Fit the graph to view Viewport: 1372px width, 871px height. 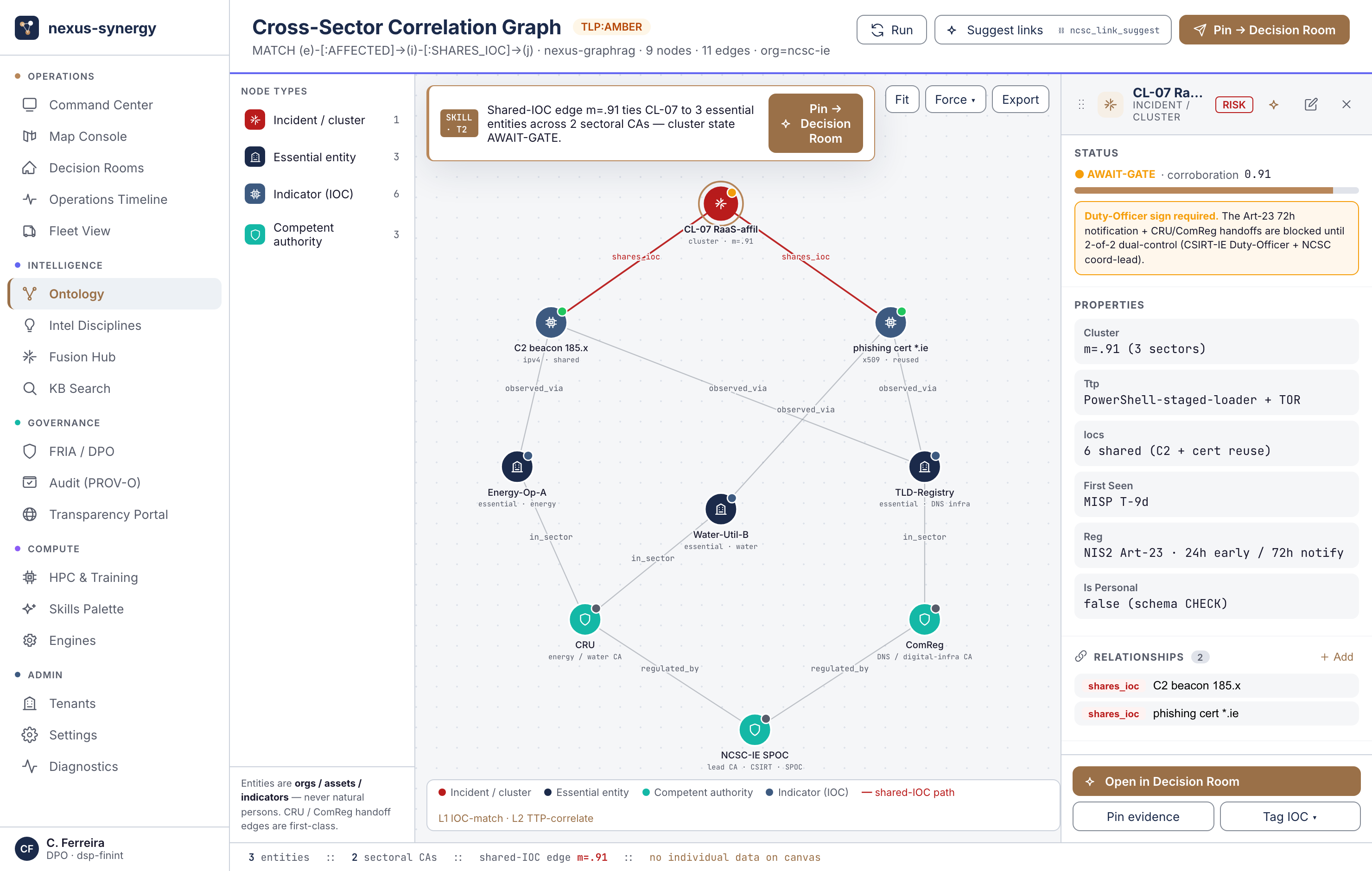coord(902,100)
